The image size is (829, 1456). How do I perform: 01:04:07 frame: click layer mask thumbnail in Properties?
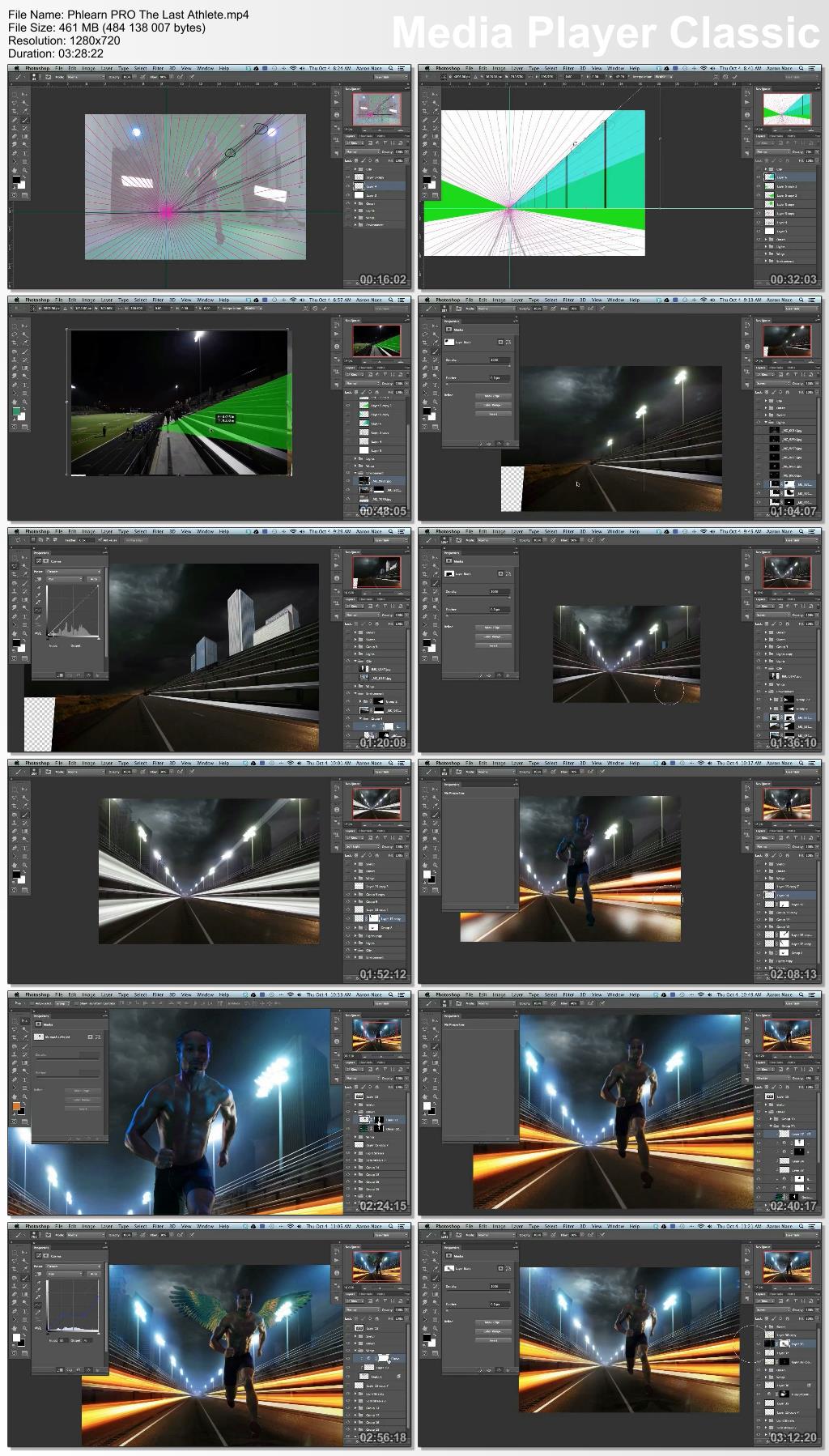[449, 342]
